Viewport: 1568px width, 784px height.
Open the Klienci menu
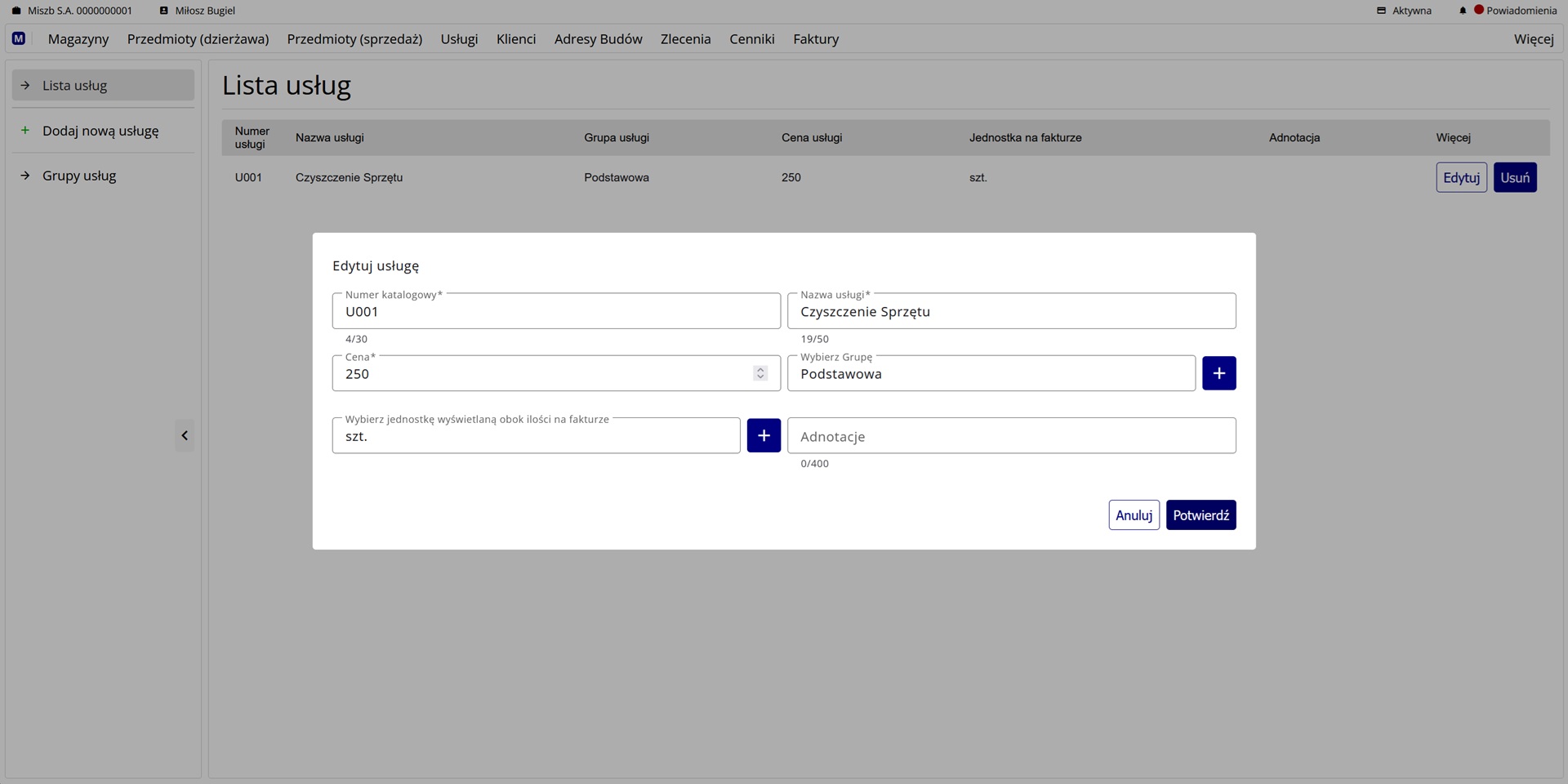pyautogui.click(x=516, y=39)
